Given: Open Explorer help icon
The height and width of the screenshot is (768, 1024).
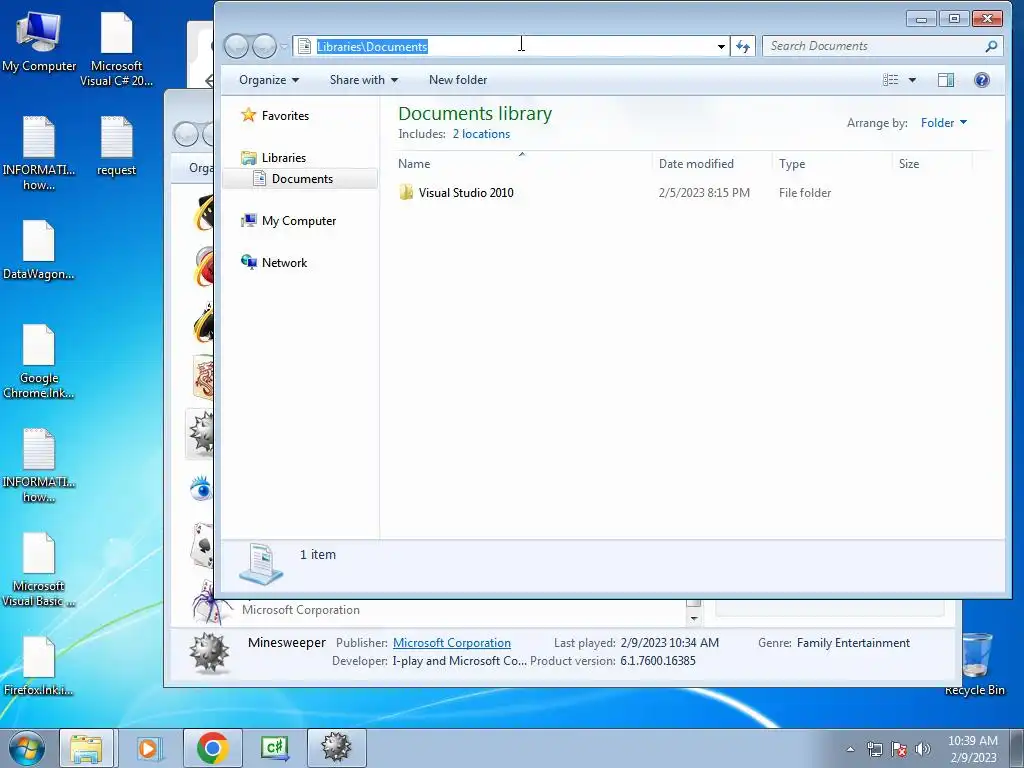Looking at the screenshot, I should (982, 80).
